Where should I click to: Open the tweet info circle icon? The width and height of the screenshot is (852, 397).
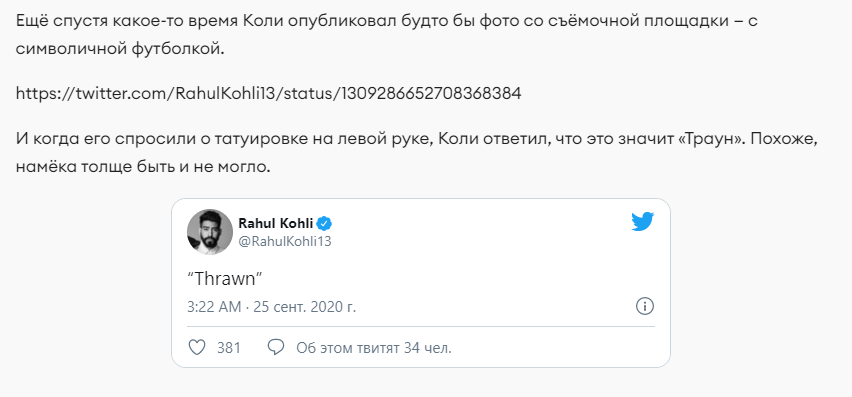coord(644,306)
